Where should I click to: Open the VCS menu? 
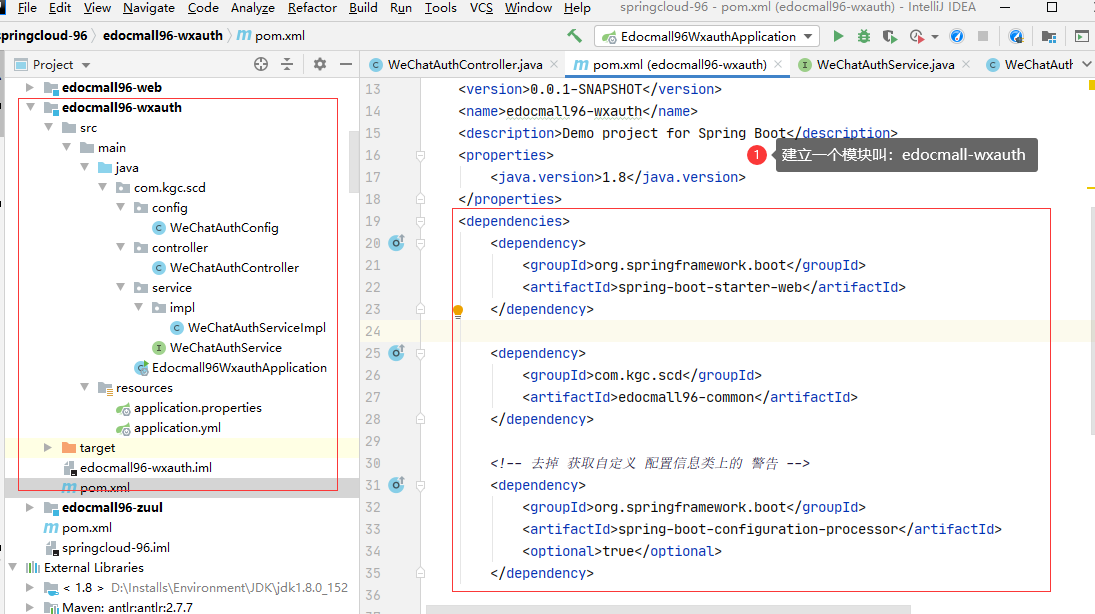tap(481, 8)
